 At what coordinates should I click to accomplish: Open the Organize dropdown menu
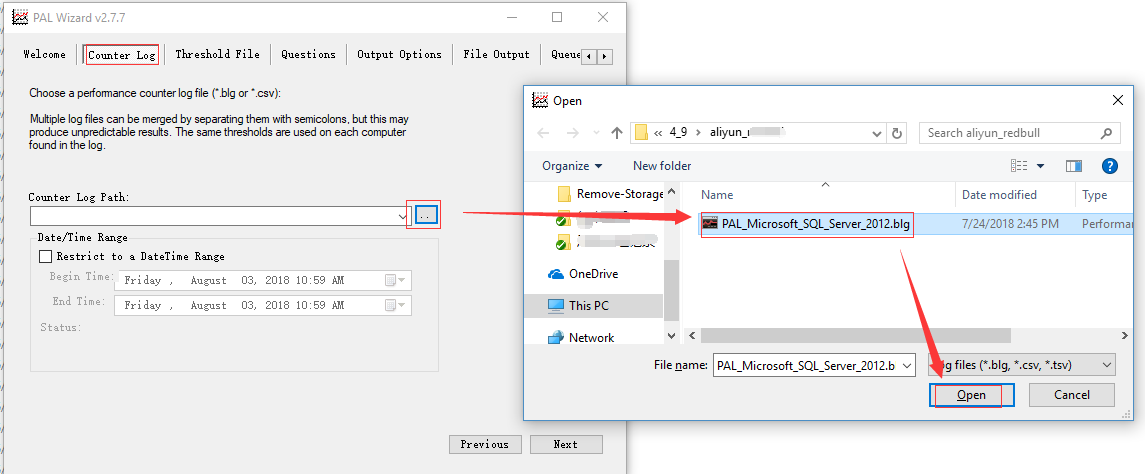click(572, 166)
